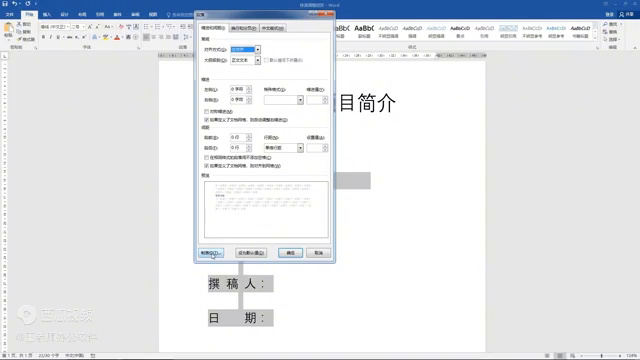640x360 pixels.
Task: Click spacing after value field
Action: [238, 148]
